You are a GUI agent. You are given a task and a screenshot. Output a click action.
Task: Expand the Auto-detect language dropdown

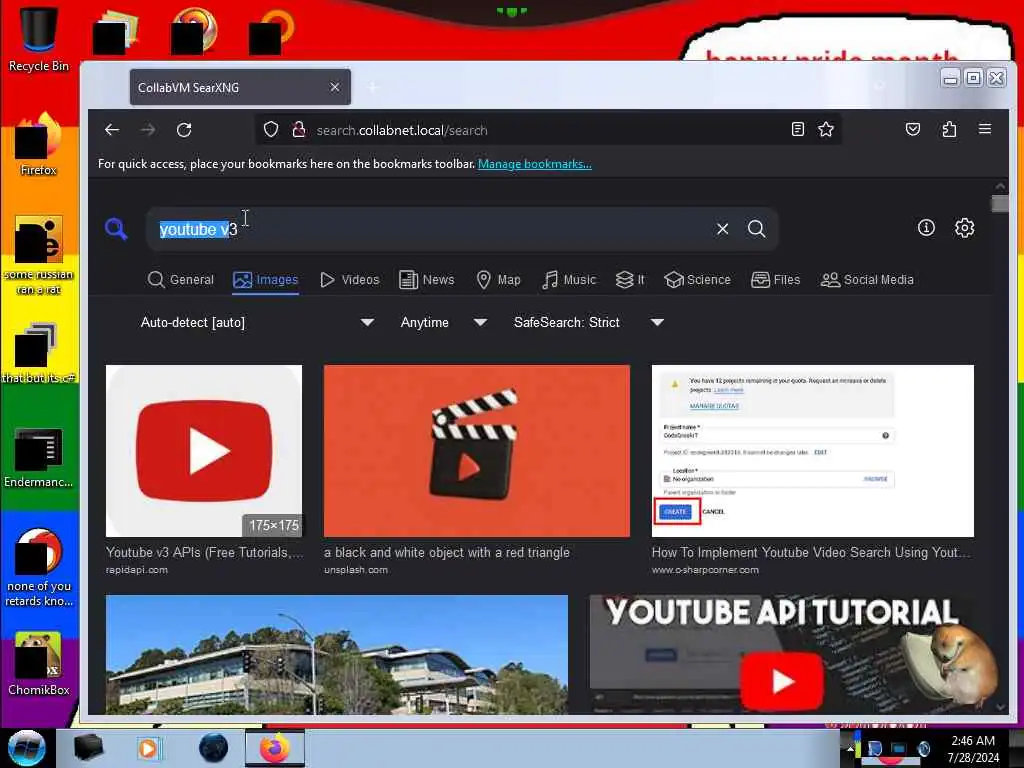pos(257,322)
